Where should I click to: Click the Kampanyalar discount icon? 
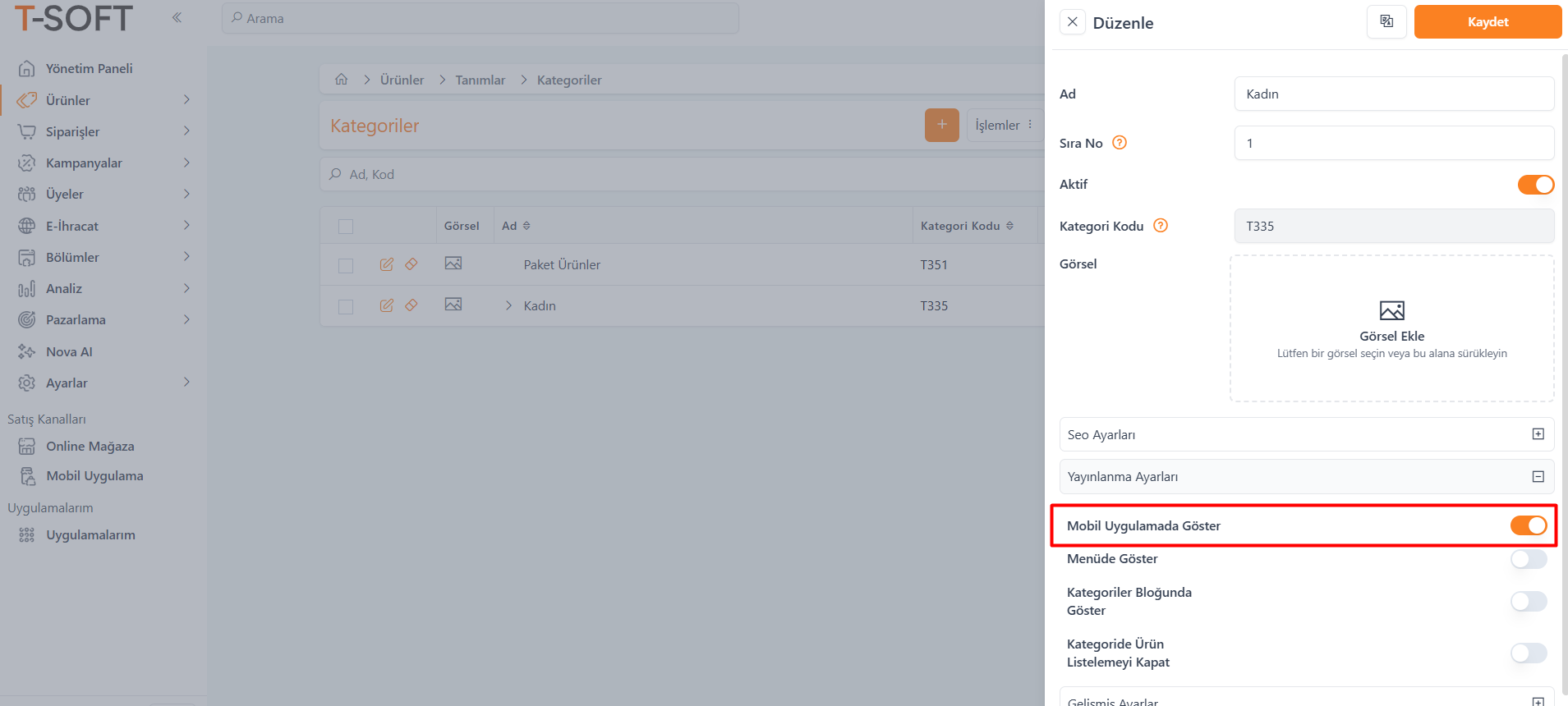coord(27,163)
